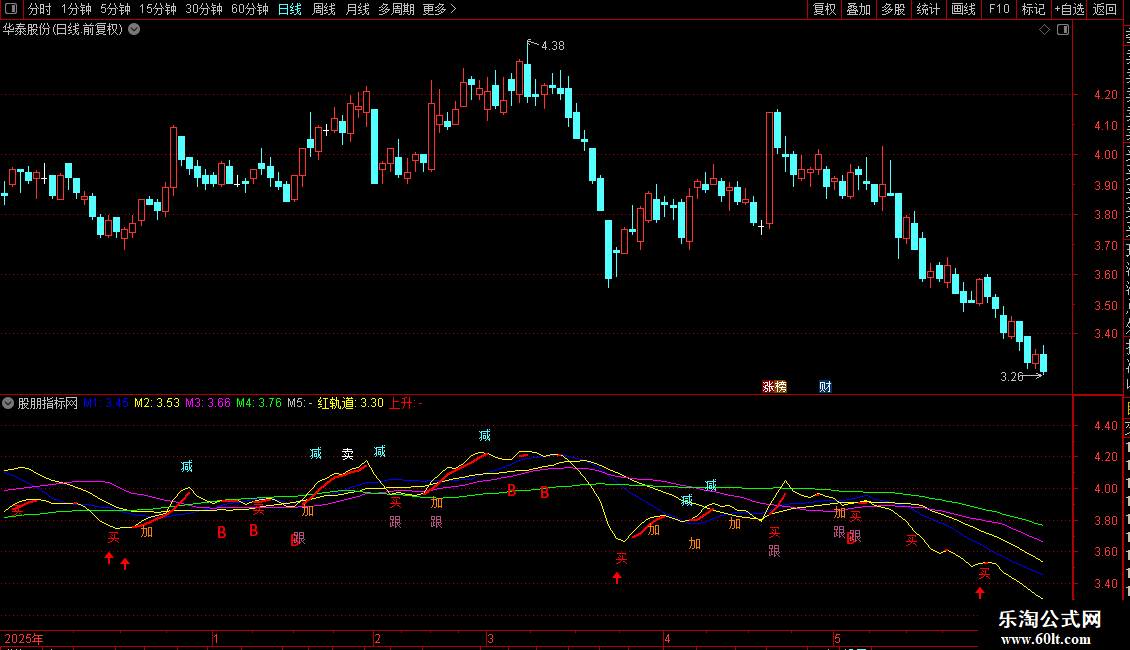Click the 2025年 label on the time axis
This screenshot has height=650, width=1130.
click(x=24, y=638)
